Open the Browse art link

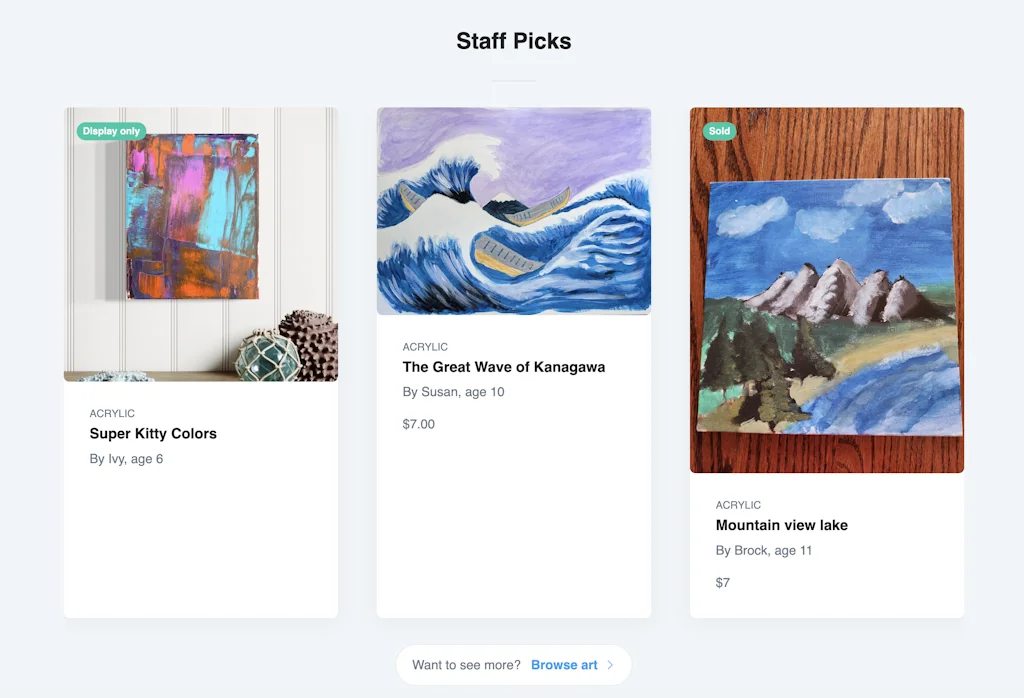click(564, 665)
